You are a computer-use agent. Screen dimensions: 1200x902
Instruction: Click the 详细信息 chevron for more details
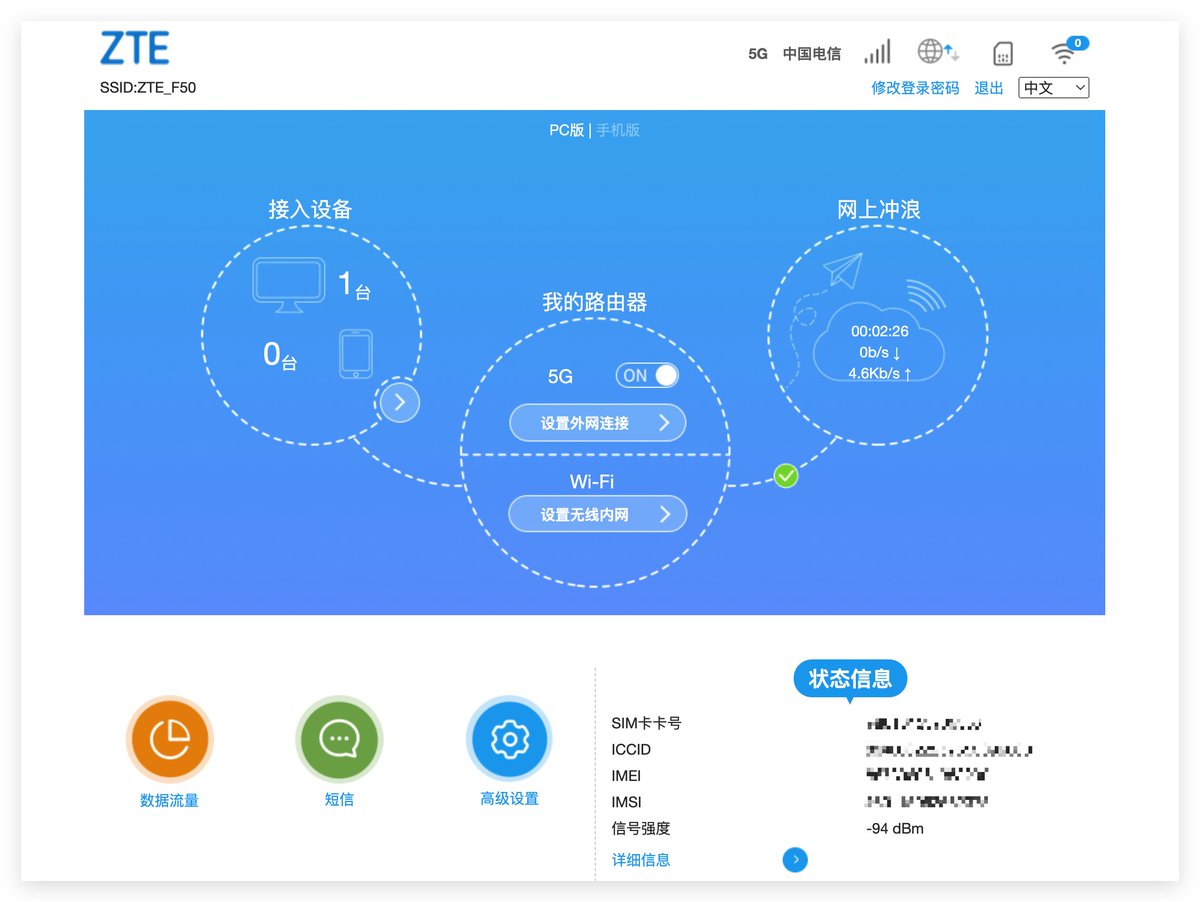795,859
